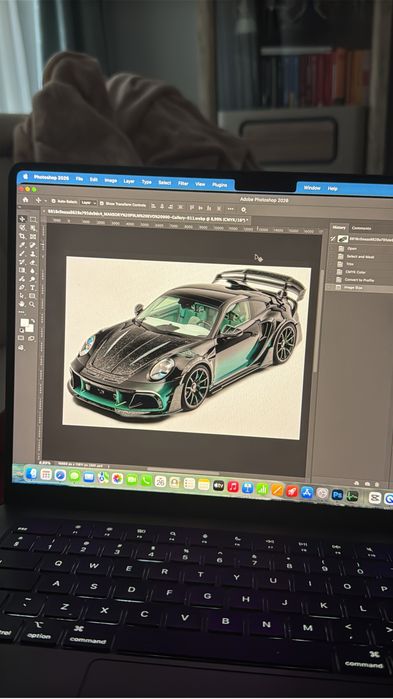Open the File menu

pyautogui.click(x=79, y=179)
